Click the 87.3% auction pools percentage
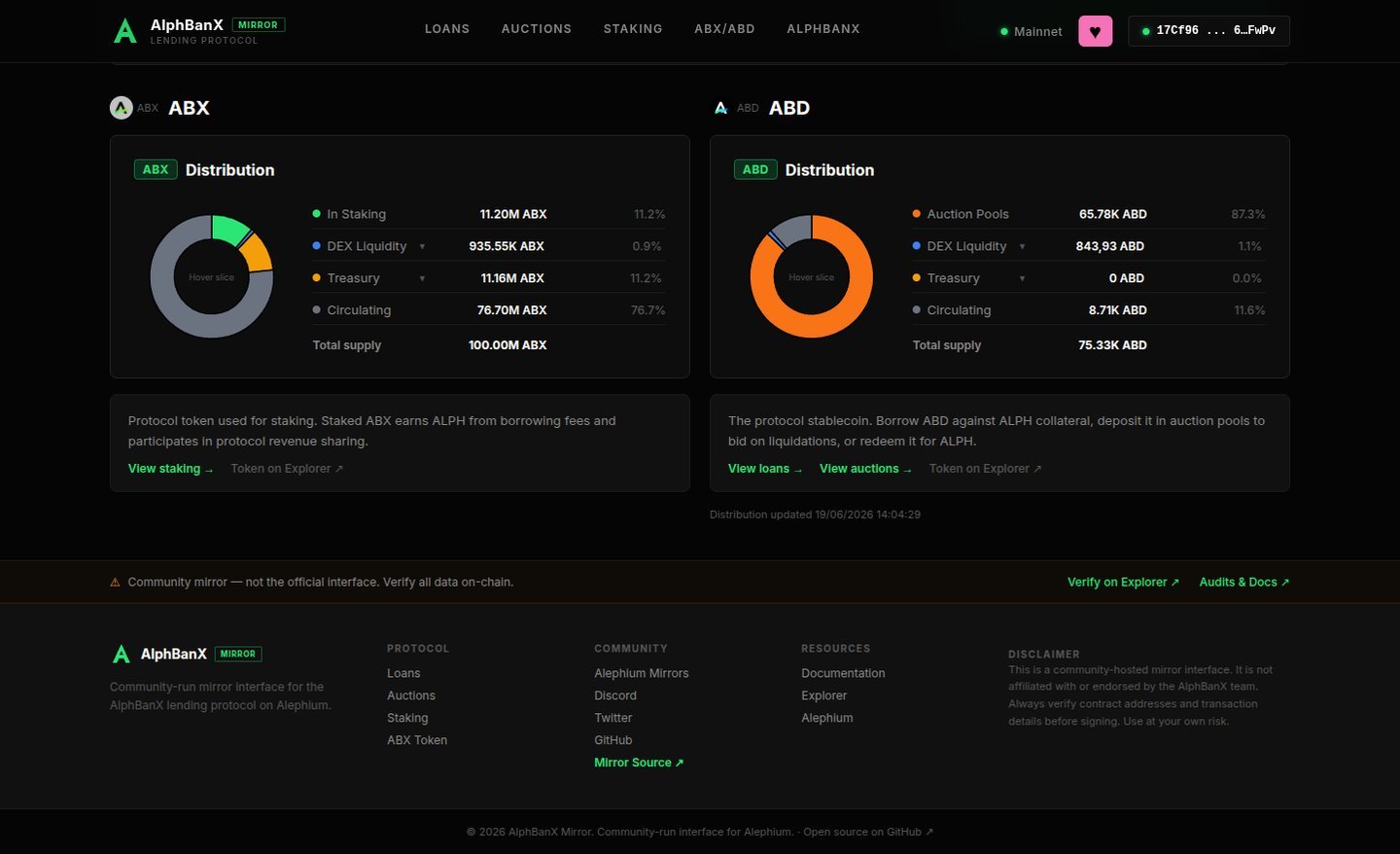The width and height of the screenshot is (1400, 854). point(1248,214)
